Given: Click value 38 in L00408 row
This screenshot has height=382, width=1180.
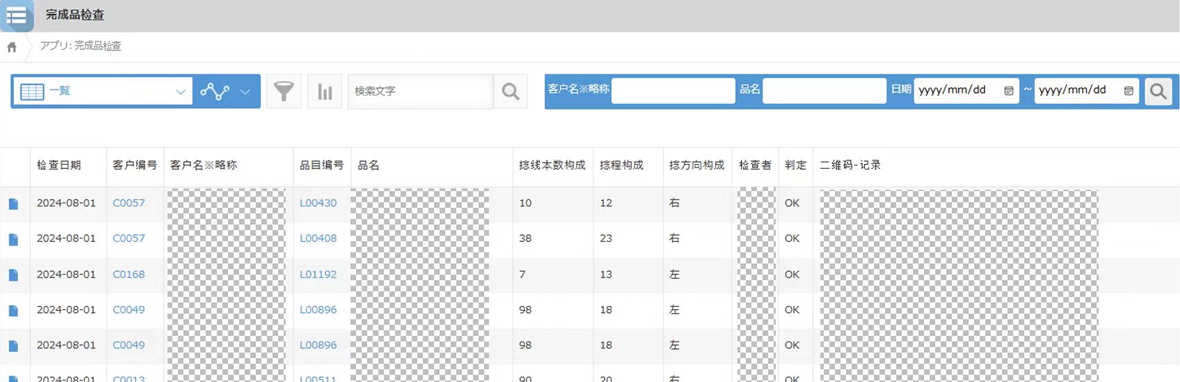Looking at the screenshot, I should pos(525,238).
